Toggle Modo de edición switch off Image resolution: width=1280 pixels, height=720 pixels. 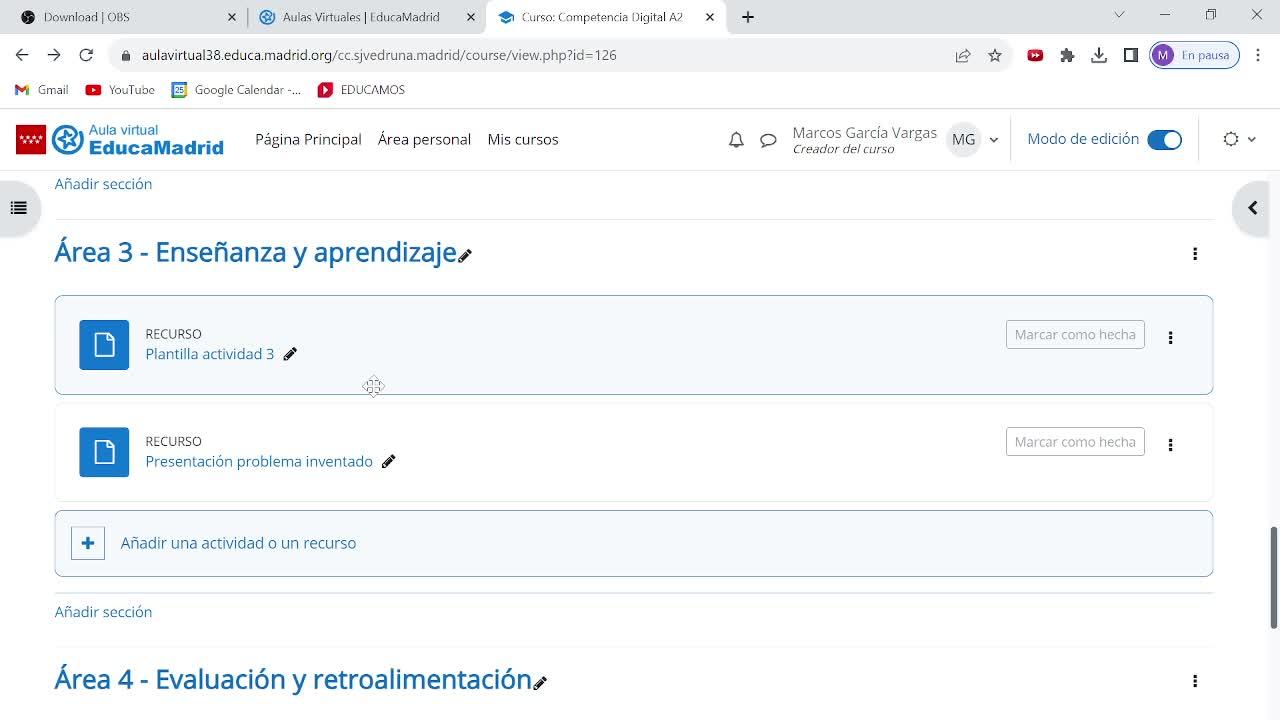pos(1164,140)
